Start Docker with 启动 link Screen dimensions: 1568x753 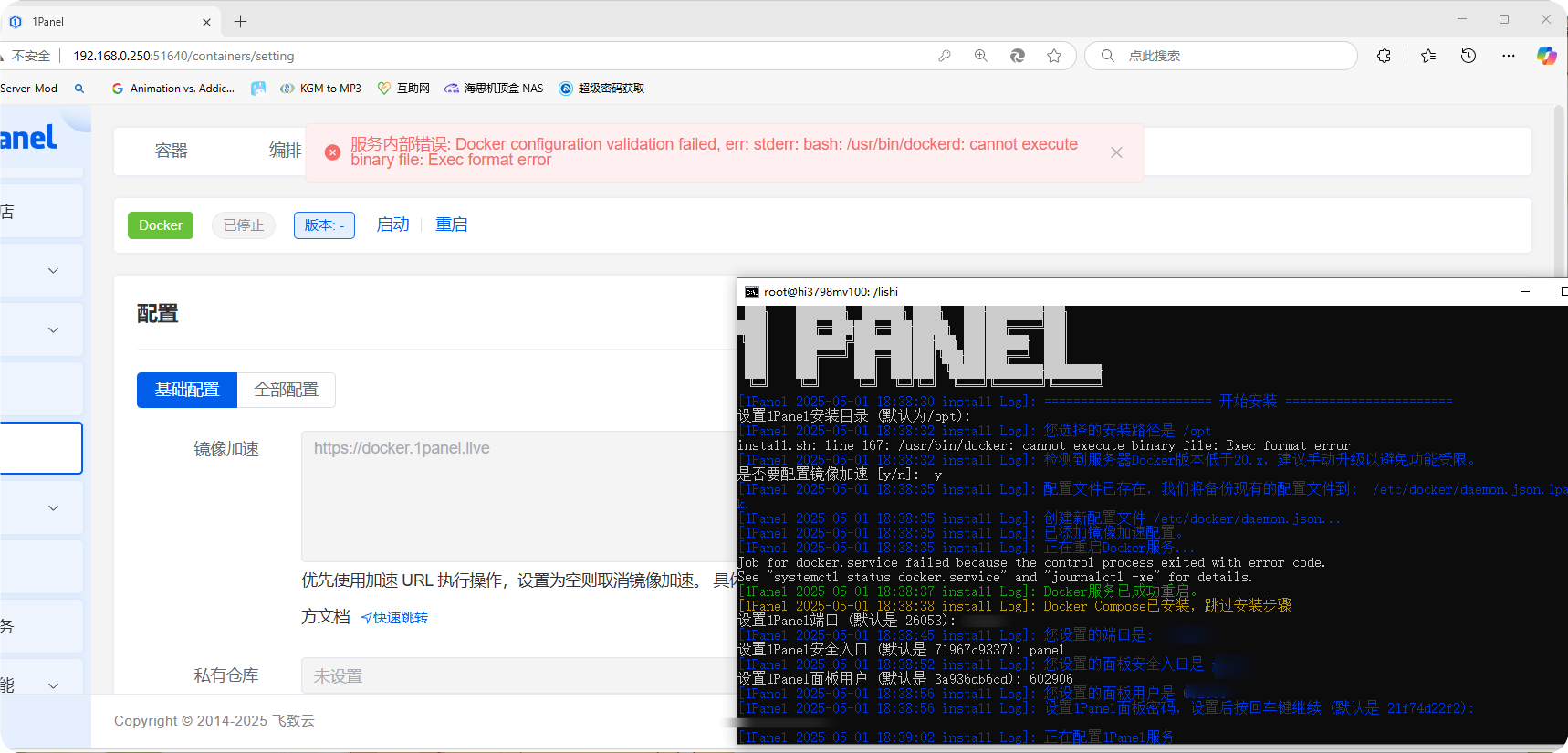(393, 225)
